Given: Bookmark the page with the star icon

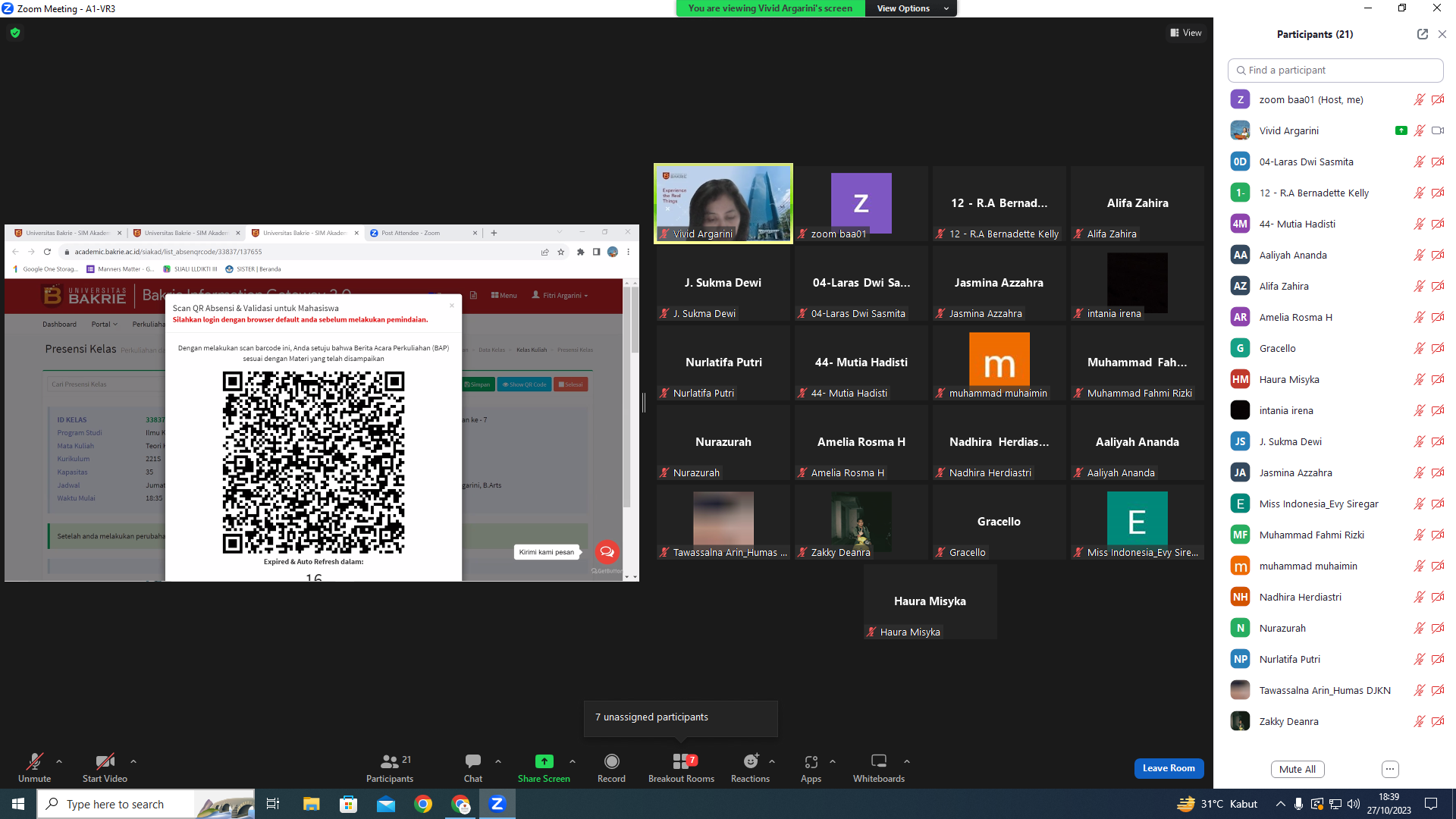Looking at the screenshot, I should [561, 252].
